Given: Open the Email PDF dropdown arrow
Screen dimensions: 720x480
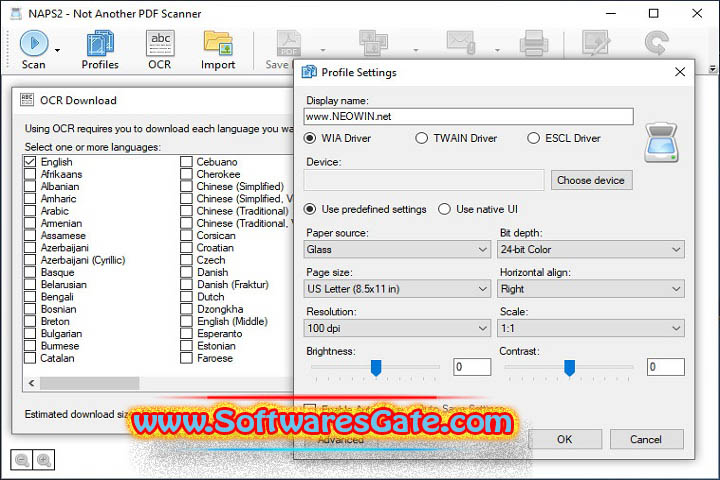Looking at the screenshot, I should click(x=497, y=50).
